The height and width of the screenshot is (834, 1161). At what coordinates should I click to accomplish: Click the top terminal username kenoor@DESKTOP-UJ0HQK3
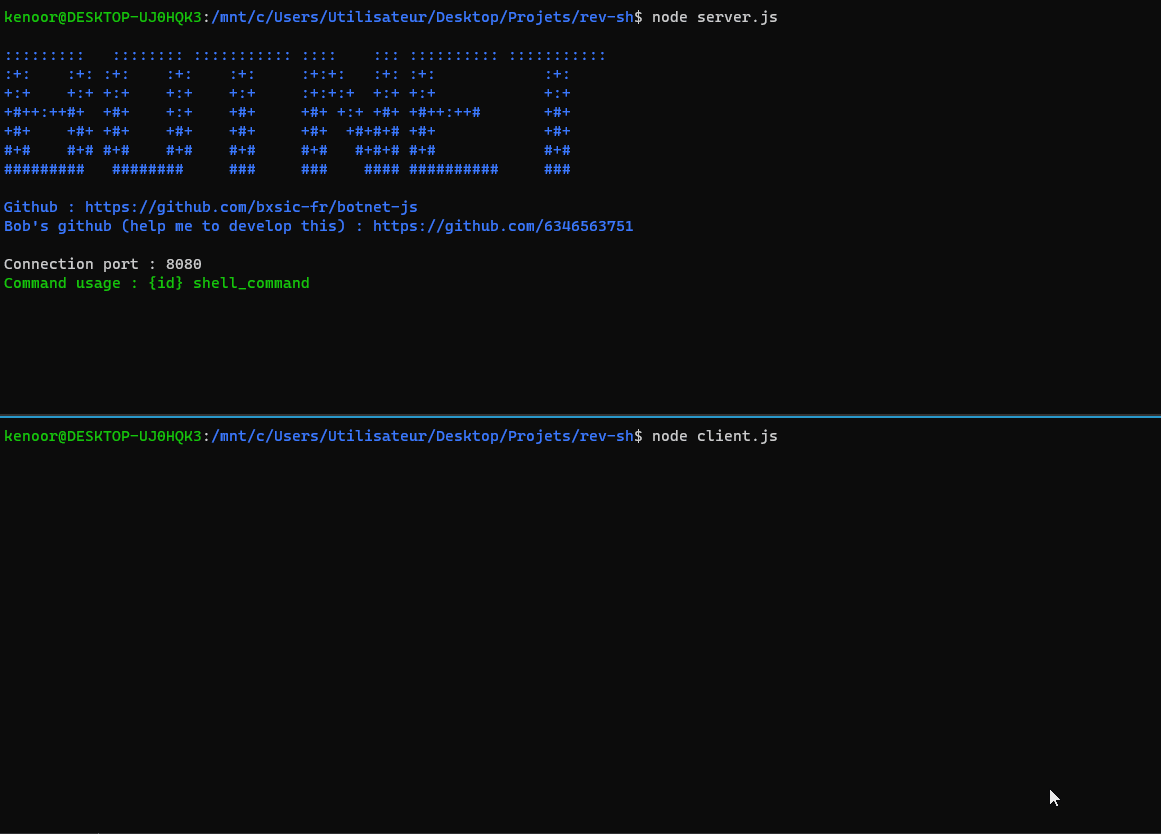(100, 17)
